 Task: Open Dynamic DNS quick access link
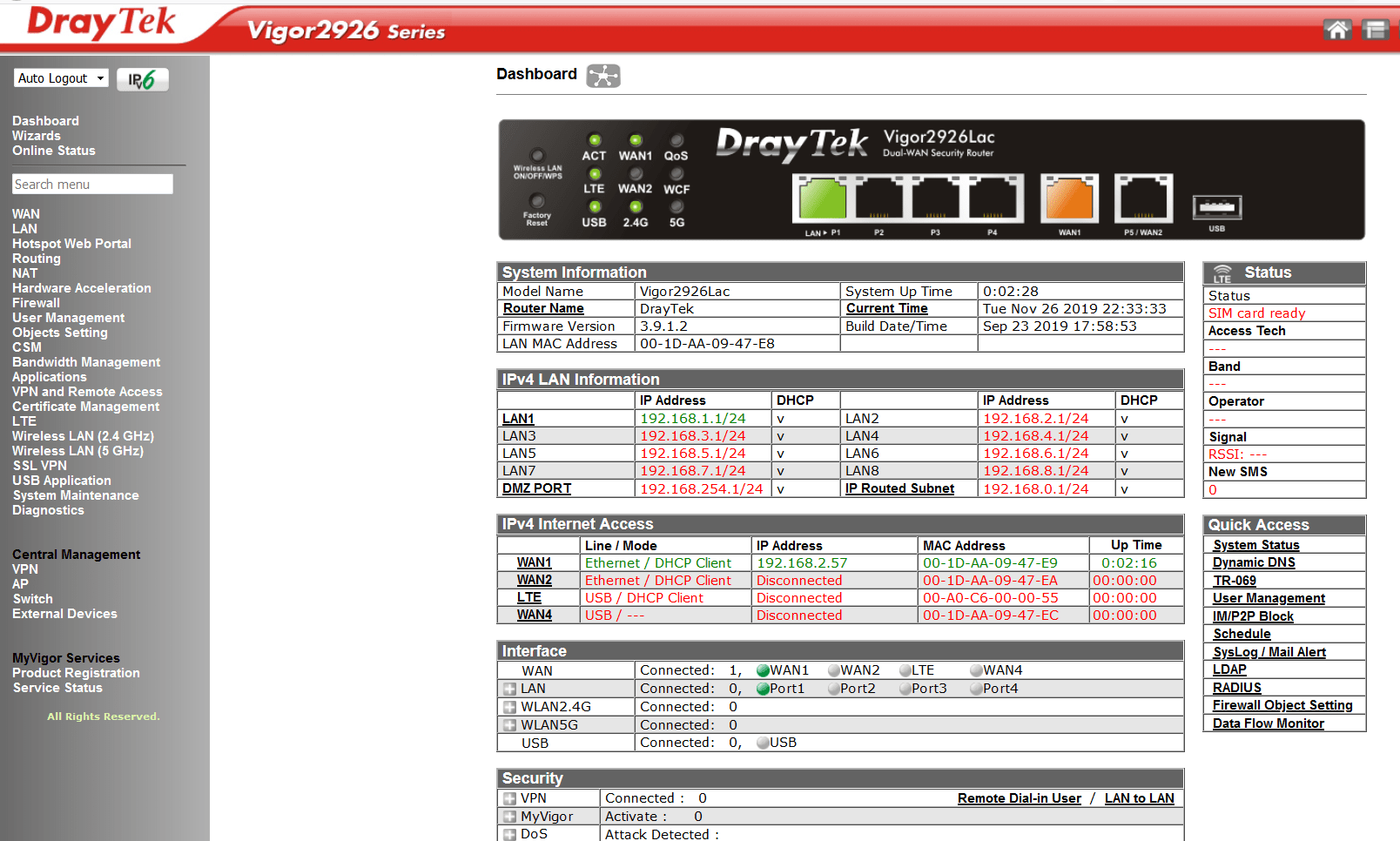[1254, 562]
